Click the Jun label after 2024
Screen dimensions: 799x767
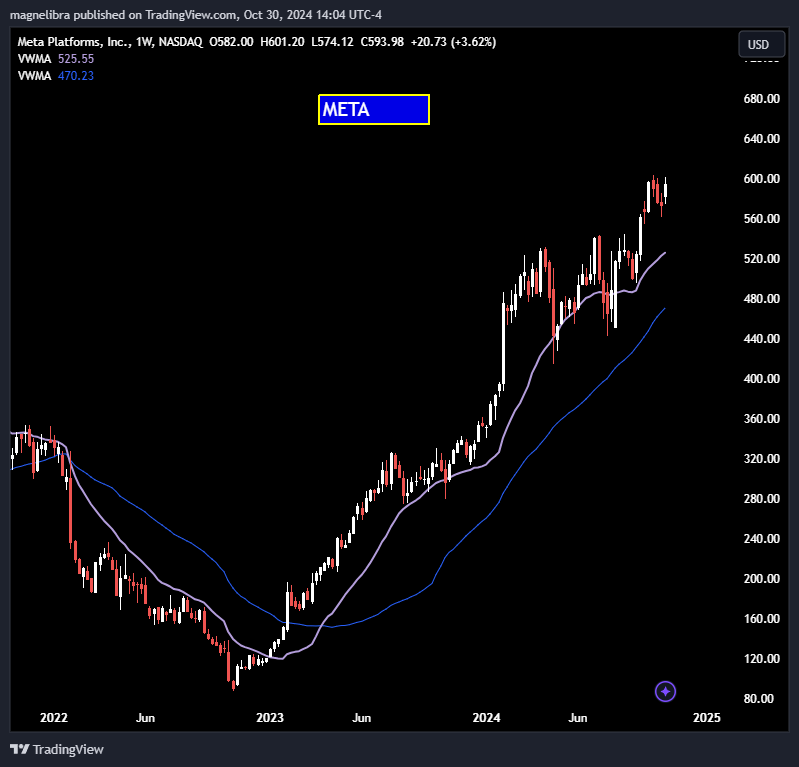click(577, 718)
